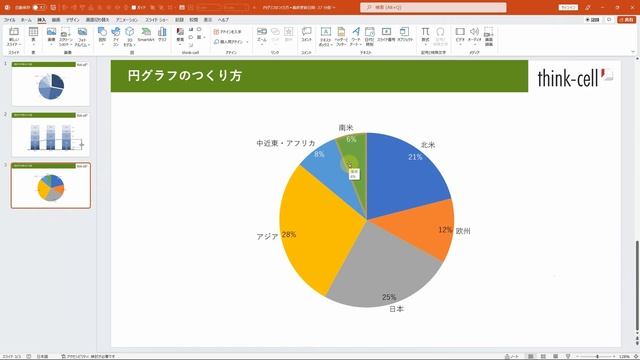
Task: Click the orange 欧州 12% pie slice
Action: [420, 229]
